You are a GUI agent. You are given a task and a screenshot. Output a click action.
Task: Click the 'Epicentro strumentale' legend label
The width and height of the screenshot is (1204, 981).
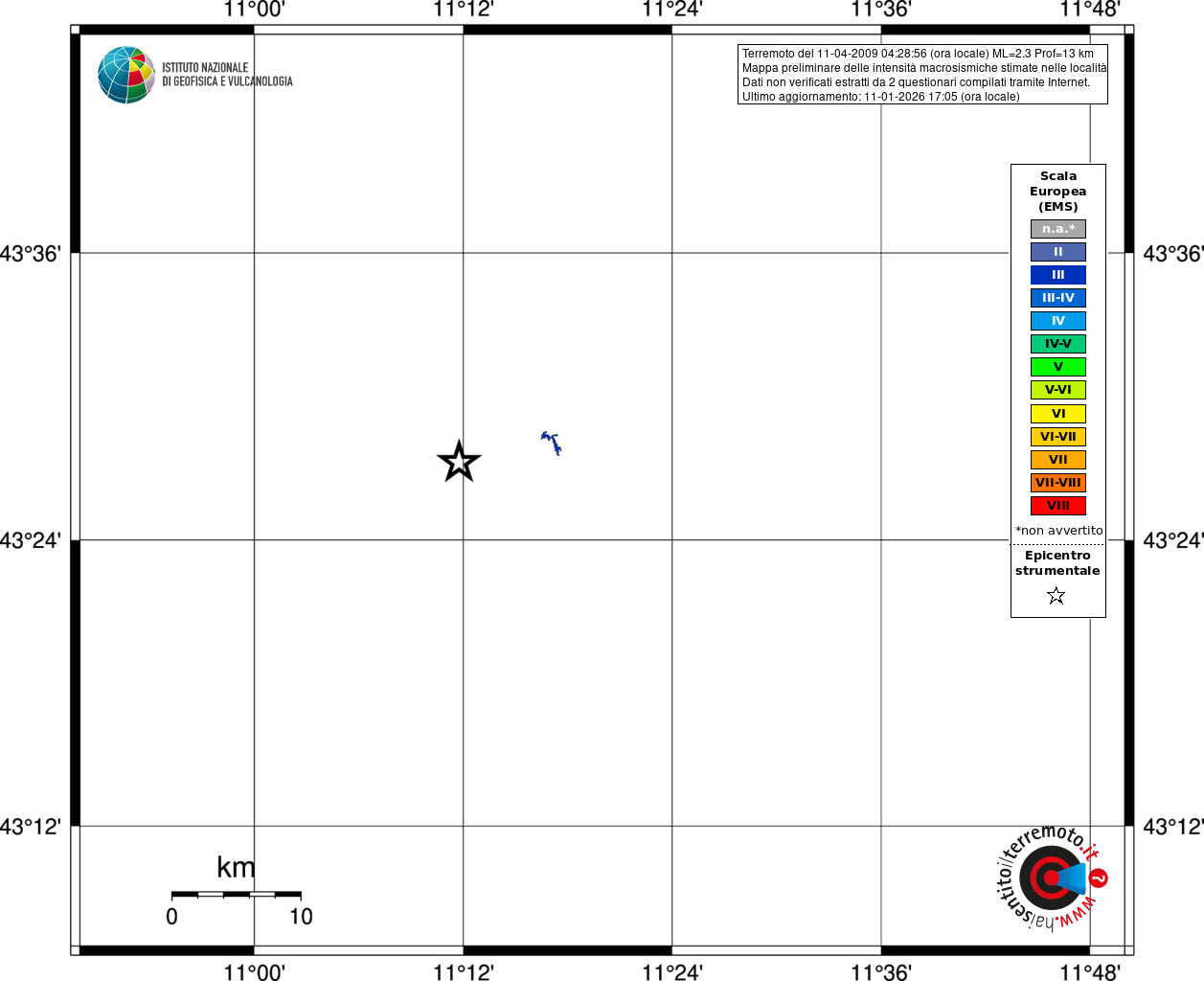coord(1057,563)
